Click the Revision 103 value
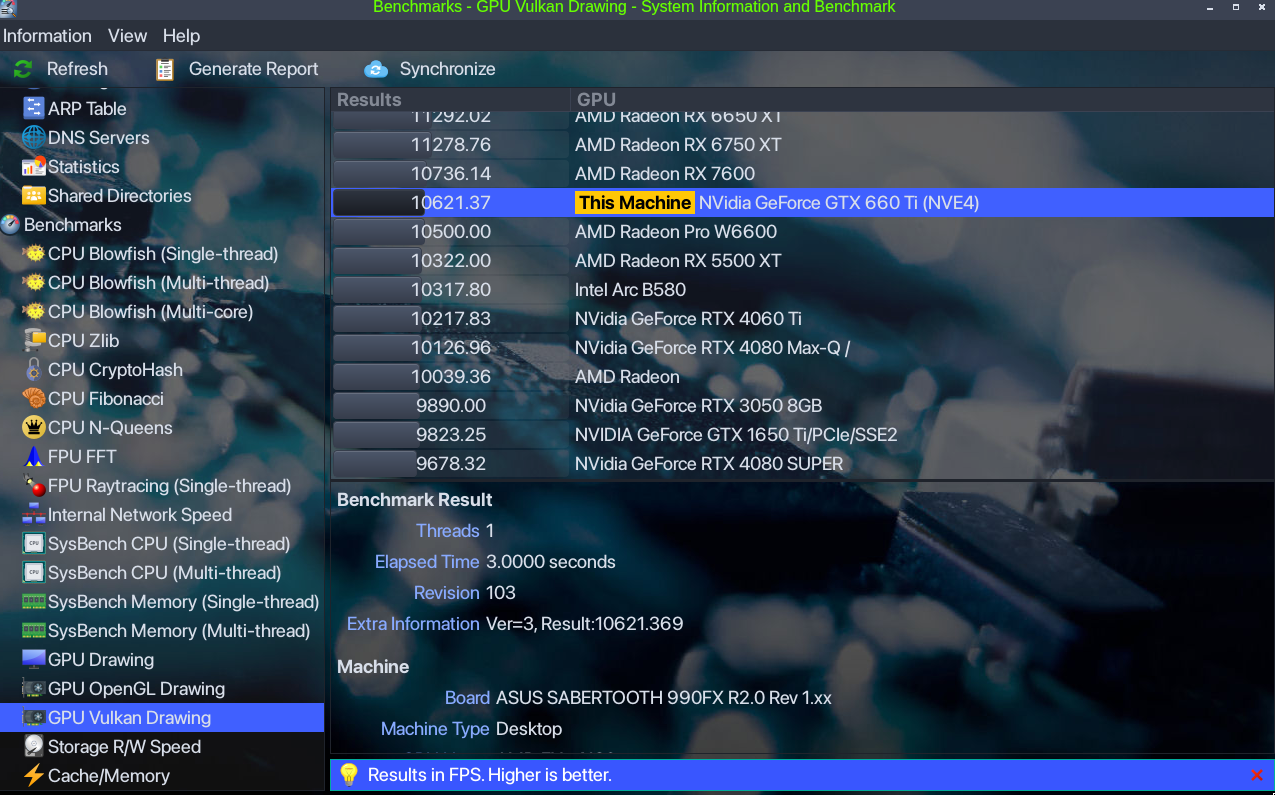The height and width of the screenshot is (795, 1275). point(501,592)
